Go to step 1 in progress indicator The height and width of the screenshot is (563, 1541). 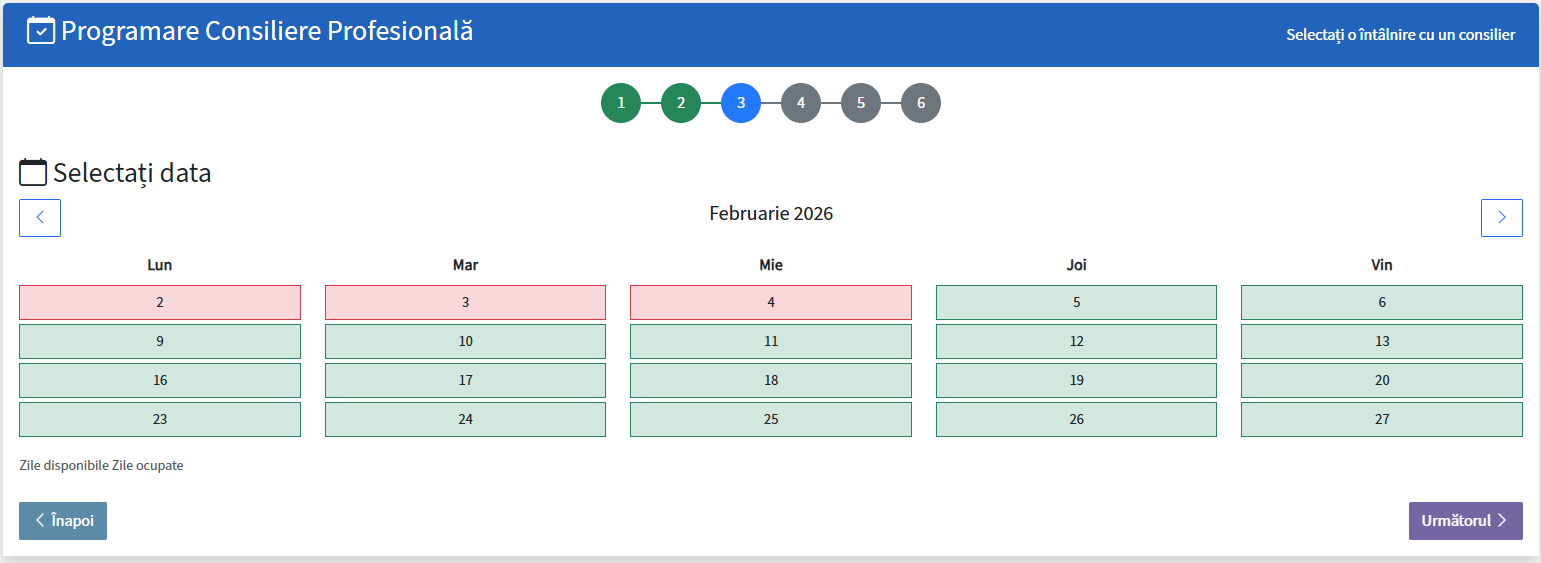621,103
